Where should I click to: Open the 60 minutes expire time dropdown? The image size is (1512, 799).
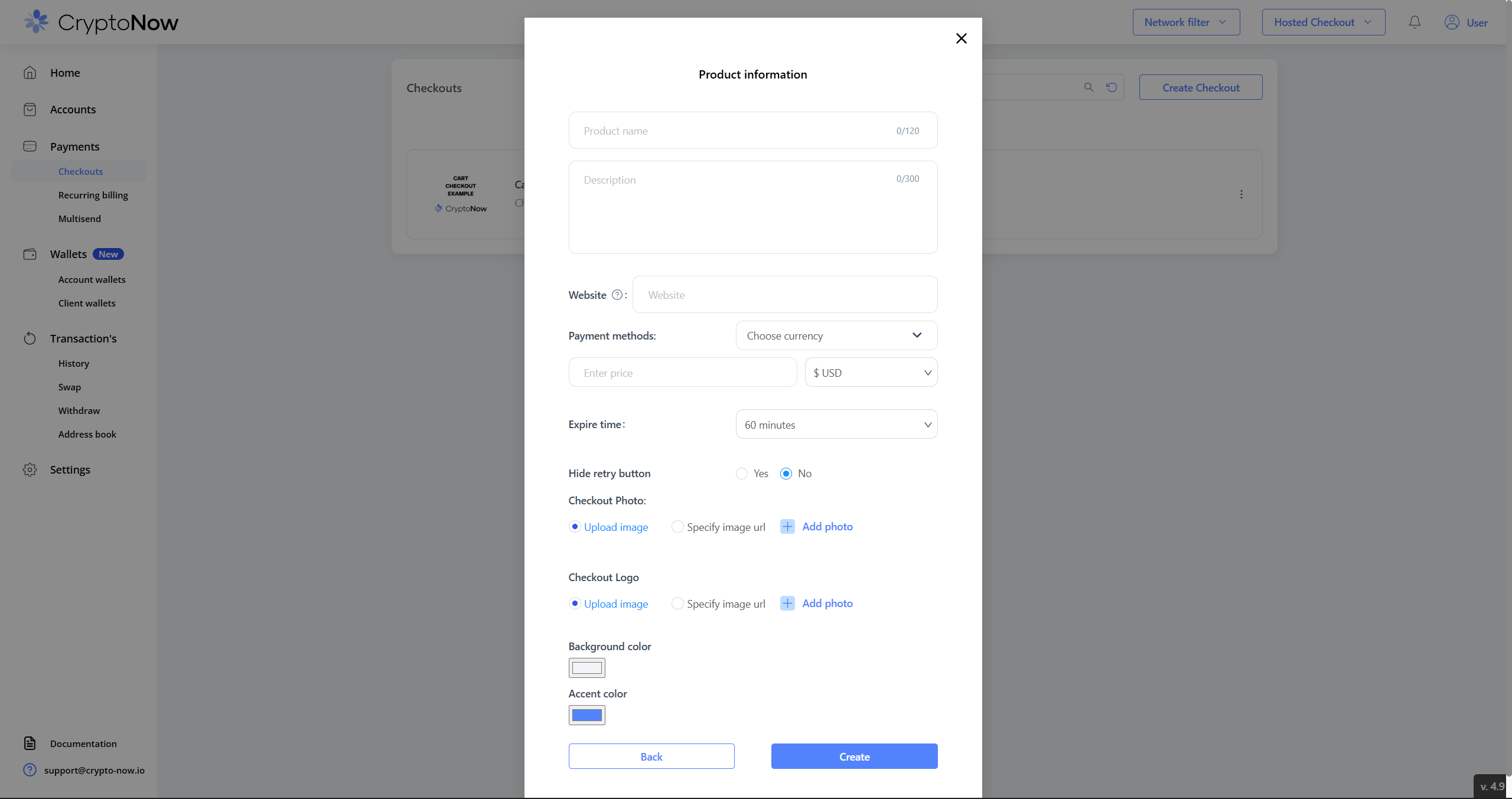pyautogui.click(x=836, y=424)
